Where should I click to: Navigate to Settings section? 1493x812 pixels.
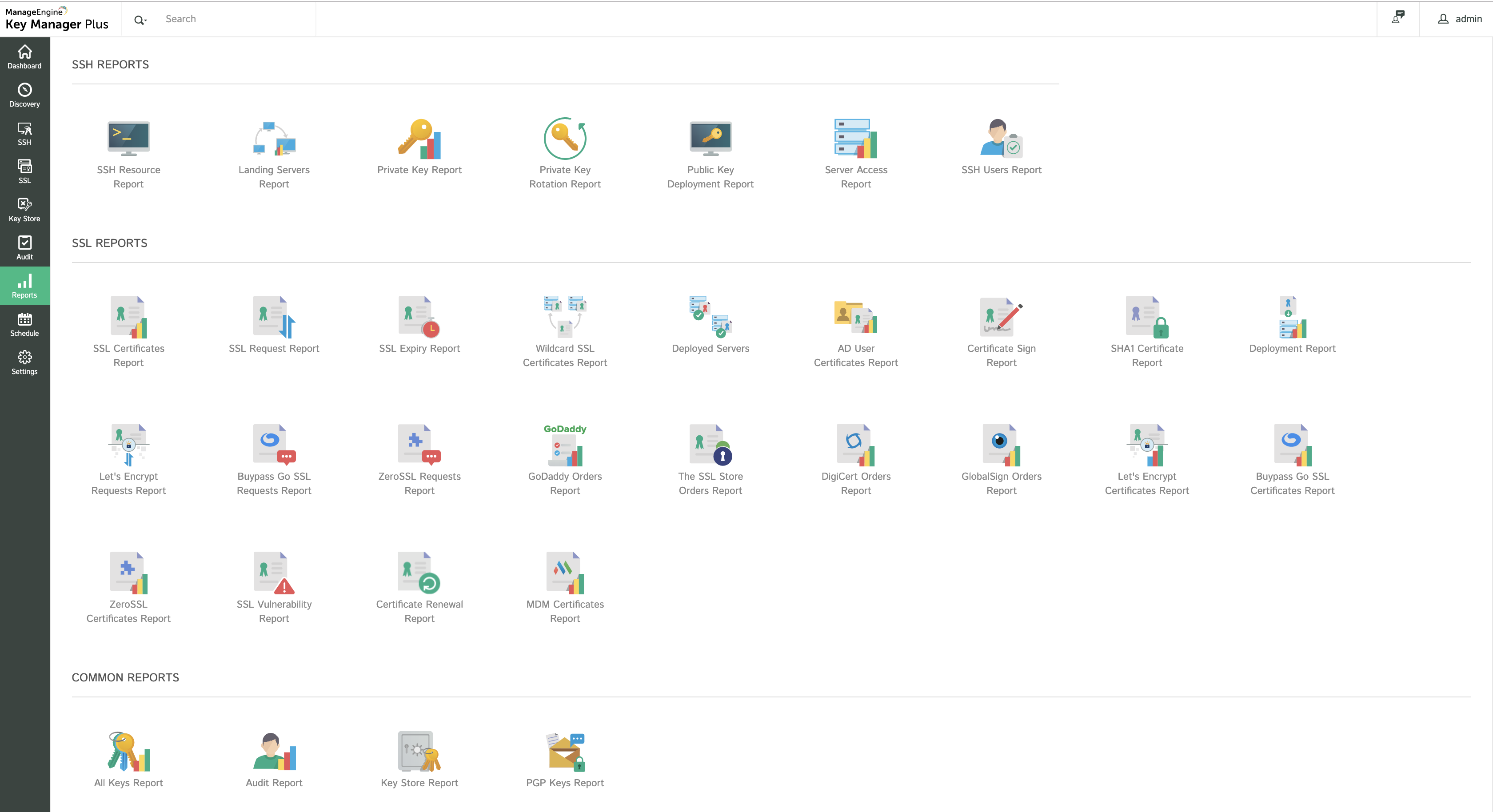(x=24, y=362)
